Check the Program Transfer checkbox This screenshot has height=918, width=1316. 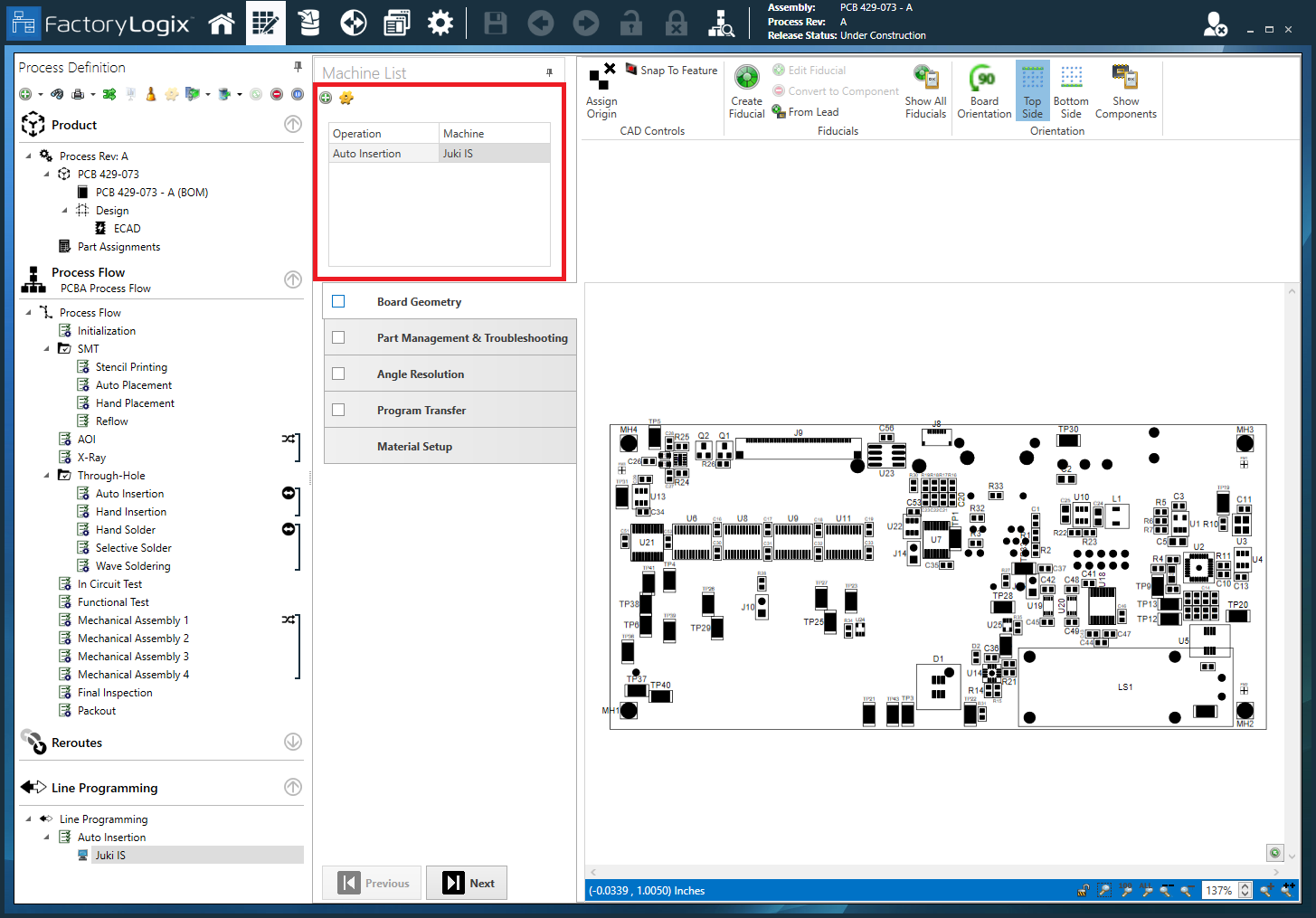pyautogui.click(x=338, y=410)
